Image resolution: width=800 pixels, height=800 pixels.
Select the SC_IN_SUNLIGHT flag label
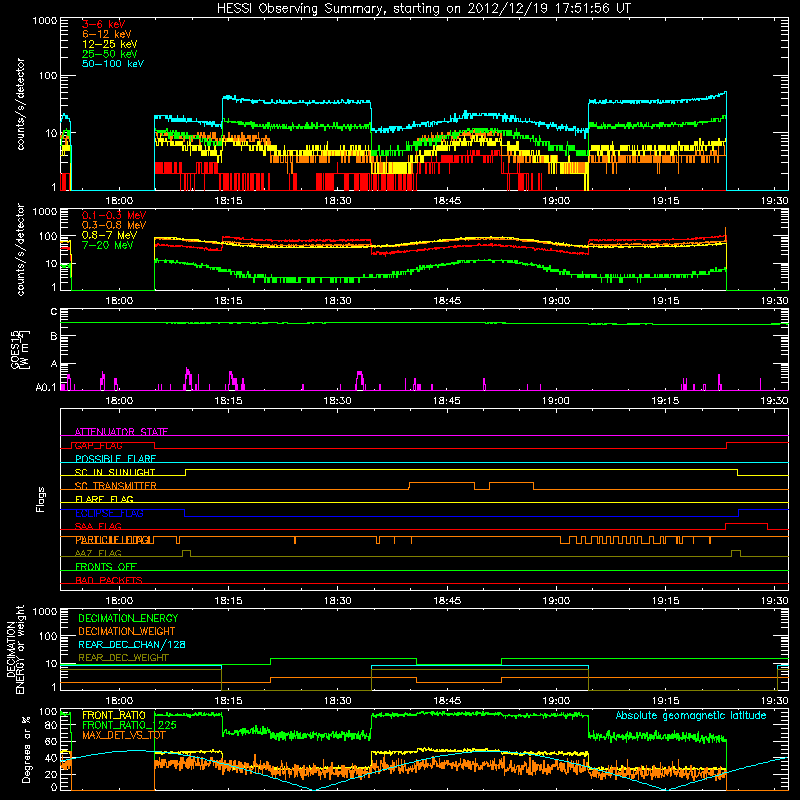(115, 472)
